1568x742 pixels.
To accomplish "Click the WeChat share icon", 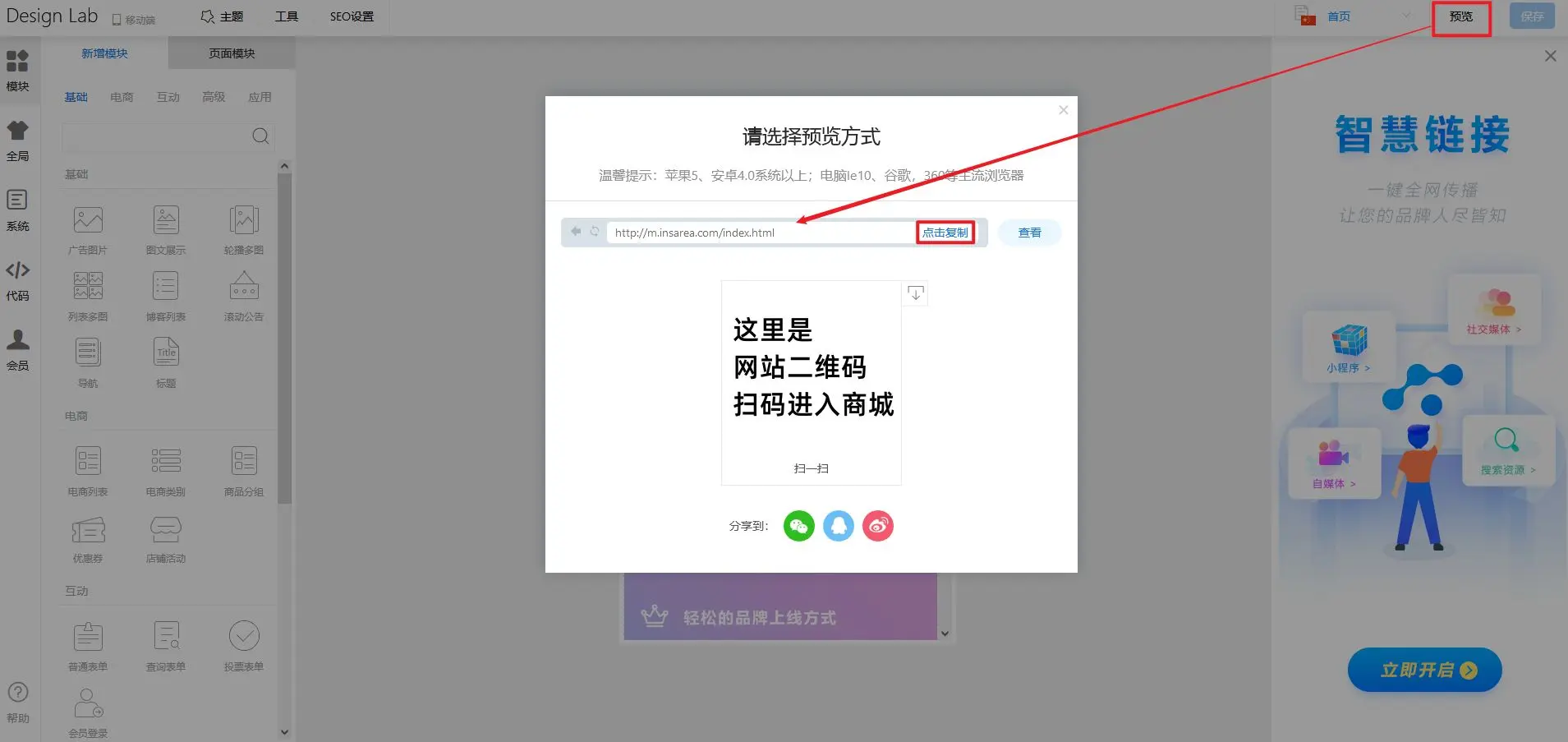I will click(798, 526).
